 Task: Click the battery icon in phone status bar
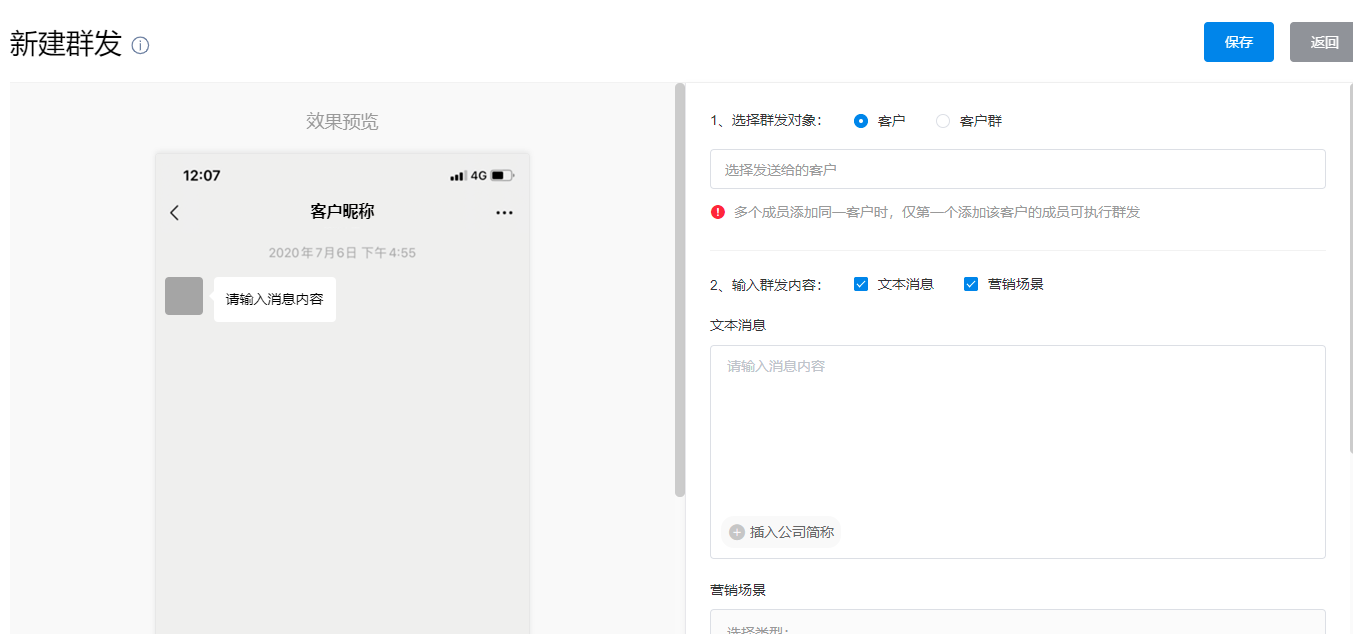[x=502, y=176]
